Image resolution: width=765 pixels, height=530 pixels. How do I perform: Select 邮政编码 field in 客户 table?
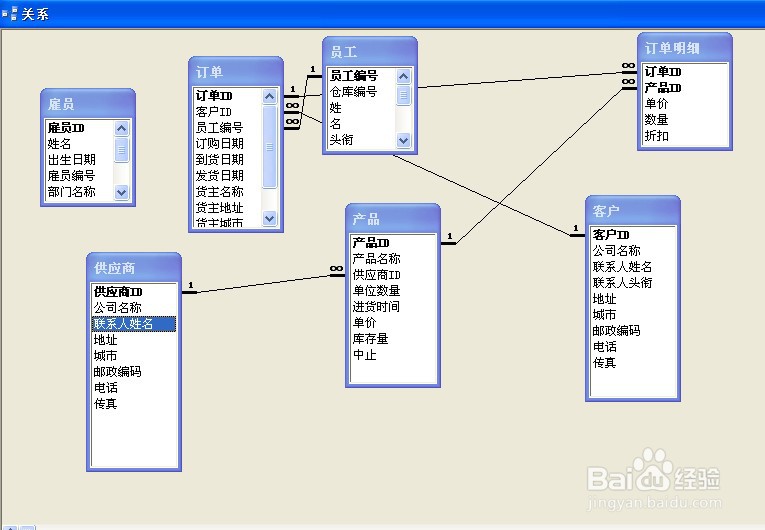click(x=633, y=331)
